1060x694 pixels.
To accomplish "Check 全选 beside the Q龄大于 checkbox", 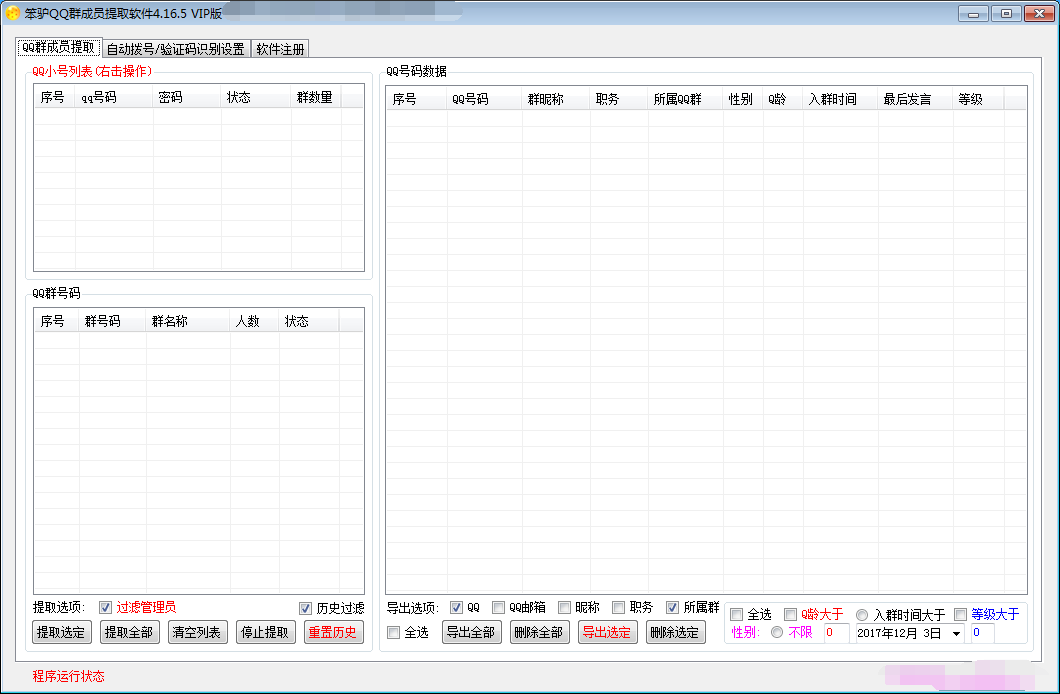I will (737, 614).
